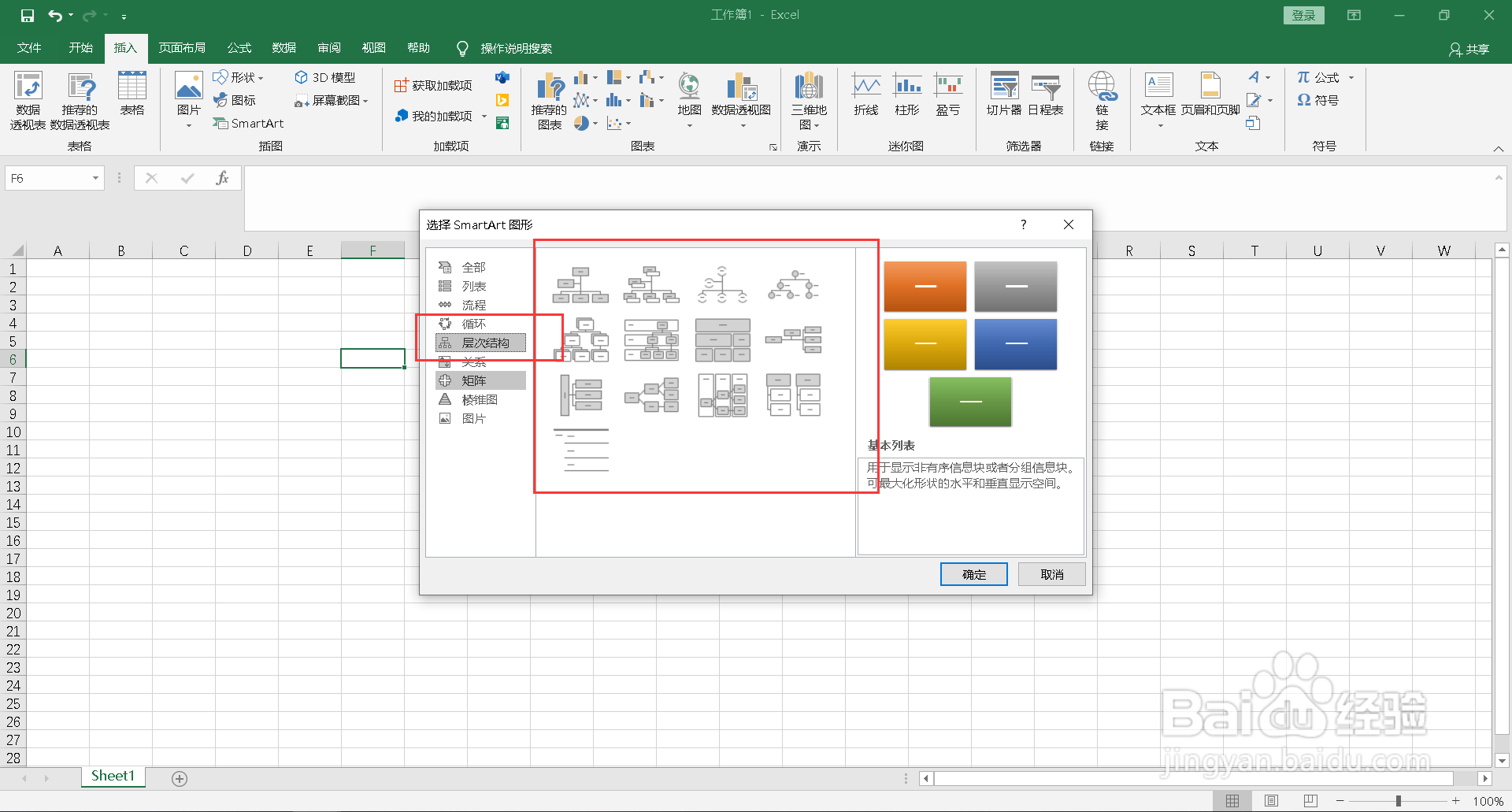Image resolution: width=1512 pixels, height=812 pixels.
Task: Click 确定 in SmartArt dialog
Action: pyautogui.click(x=974, y=574)
